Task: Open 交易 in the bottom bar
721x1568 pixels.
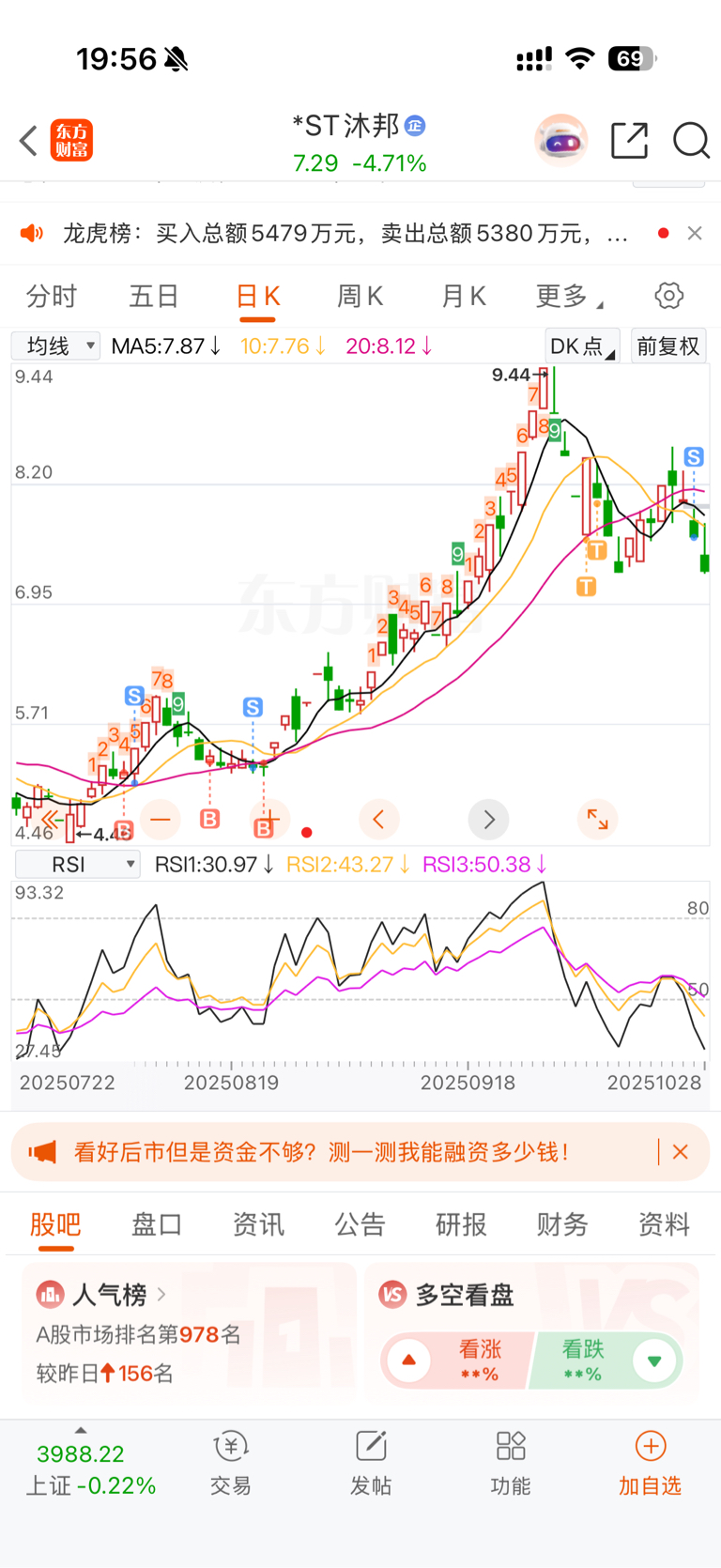Action: (x=231, y=1464)
